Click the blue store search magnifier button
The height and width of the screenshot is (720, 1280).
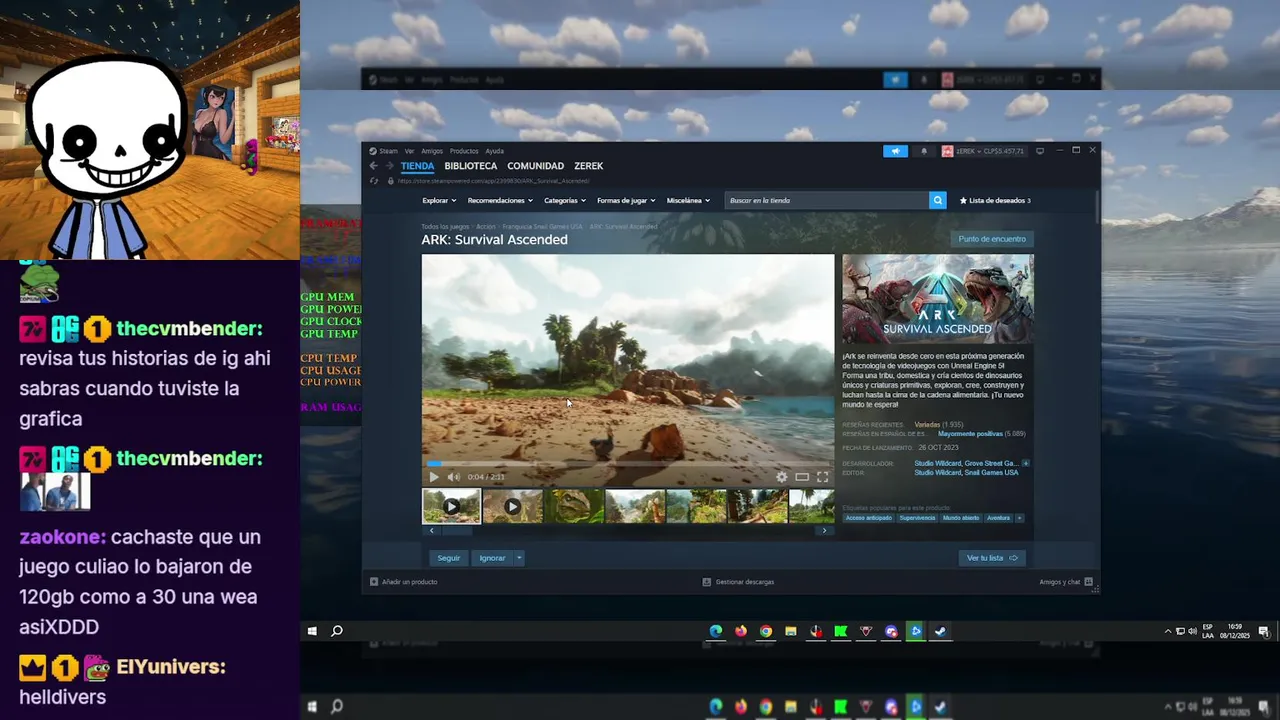click(x=937, y=200)
